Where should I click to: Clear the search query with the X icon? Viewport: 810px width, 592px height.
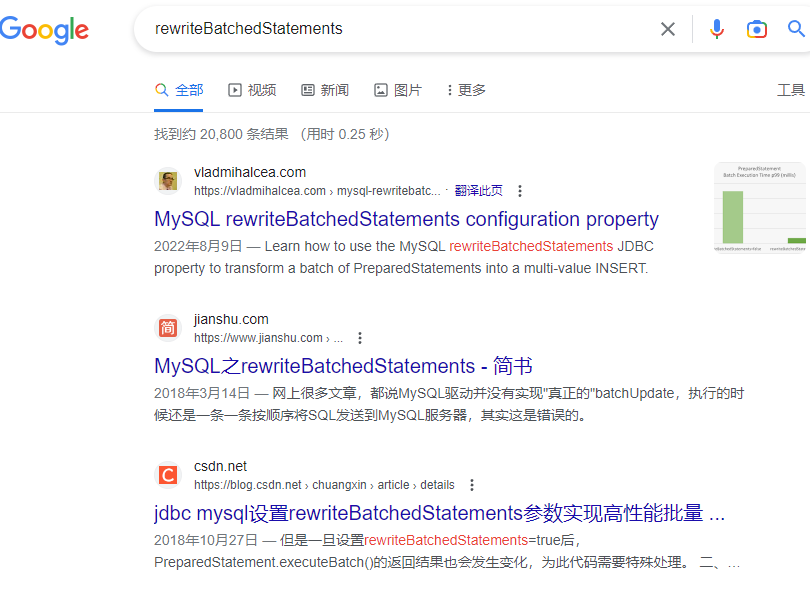pyautogui.click(x=667, y=29)
